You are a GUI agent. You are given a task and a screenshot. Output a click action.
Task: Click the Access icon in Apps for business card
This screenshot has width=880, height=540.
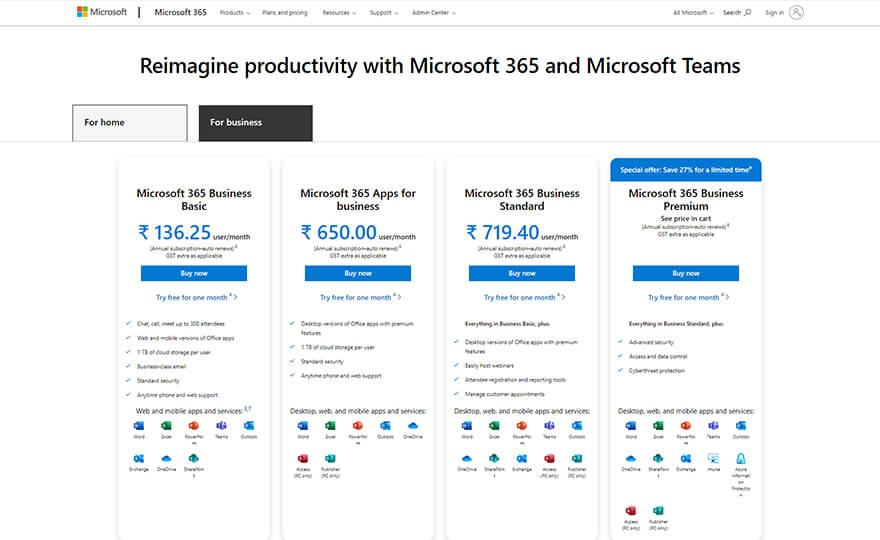[x=302, y=459]
